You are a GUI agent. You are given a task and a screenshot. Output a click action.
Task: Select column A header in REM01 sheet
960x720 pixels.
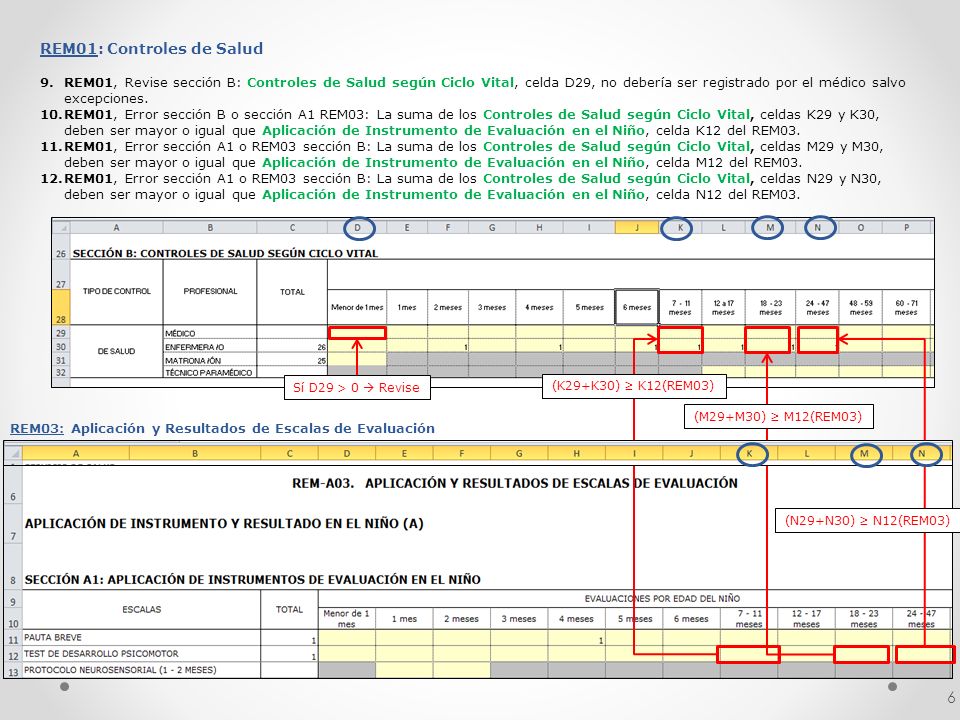(116, 228)
